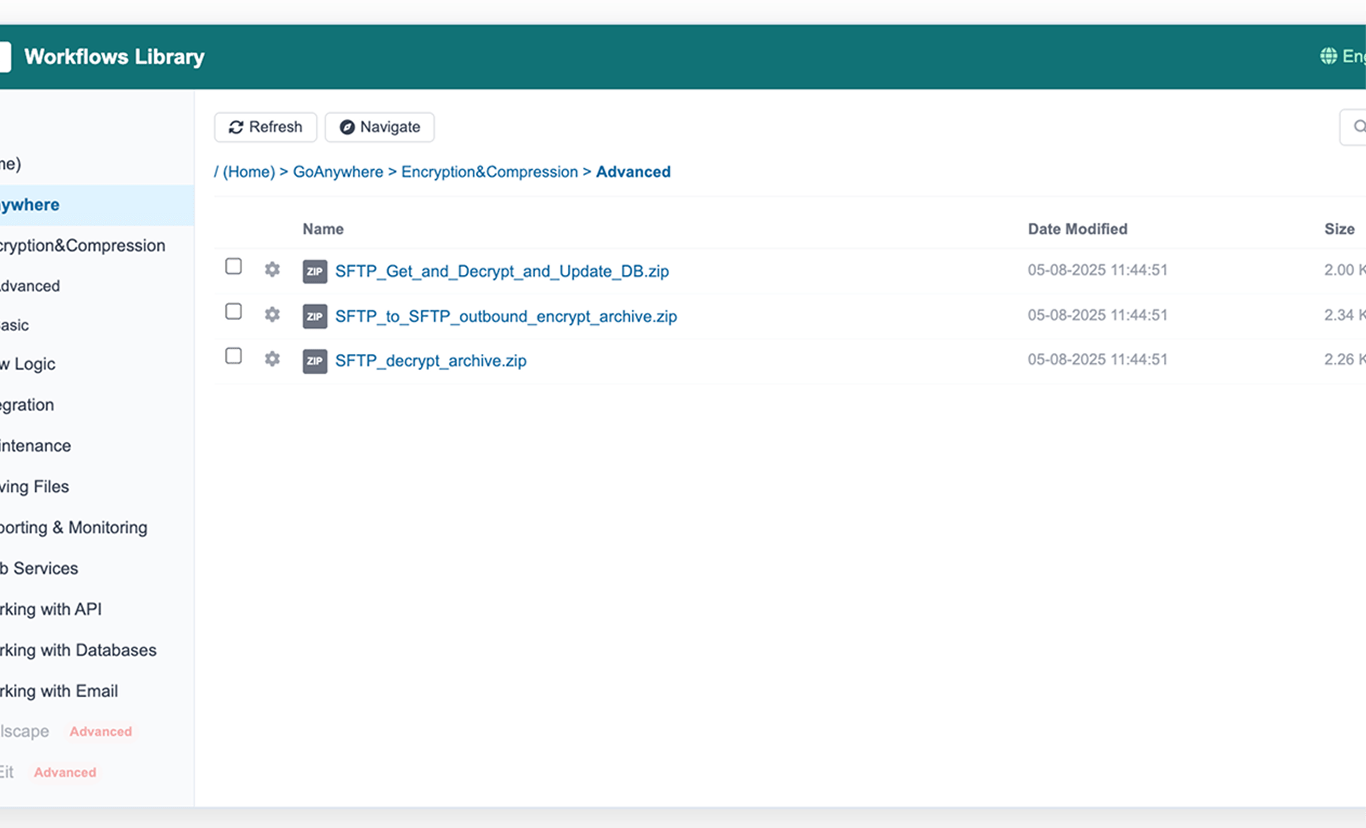Viewport: 1366px width, 828px height.
Task: Tick the checkbox for SFTP_Get_and_Decrypt_and_Update_DB.zip
Action: [x=233, y=266]
